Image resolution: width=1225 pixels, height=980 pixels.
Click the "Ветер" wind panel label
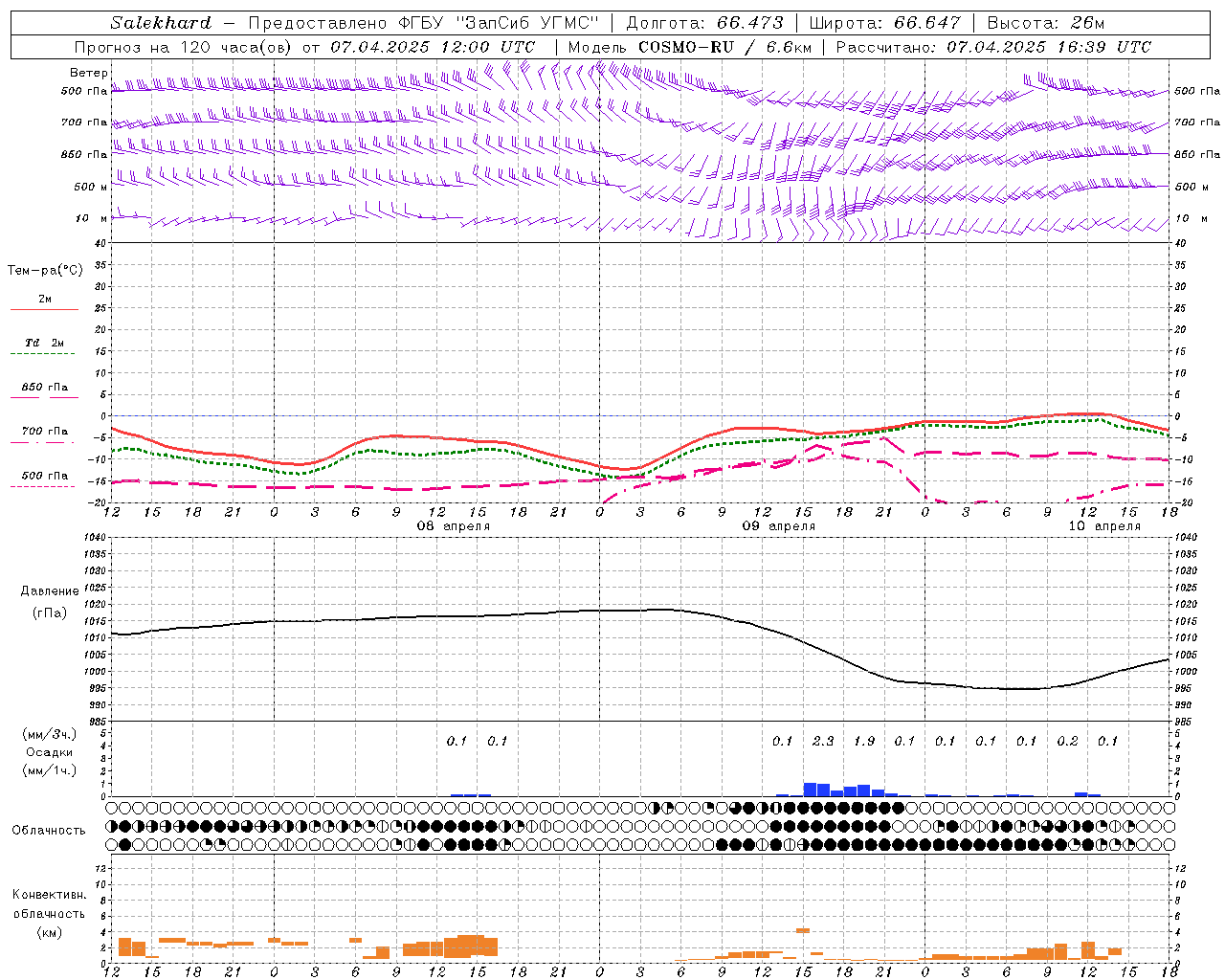pos(88,73)
